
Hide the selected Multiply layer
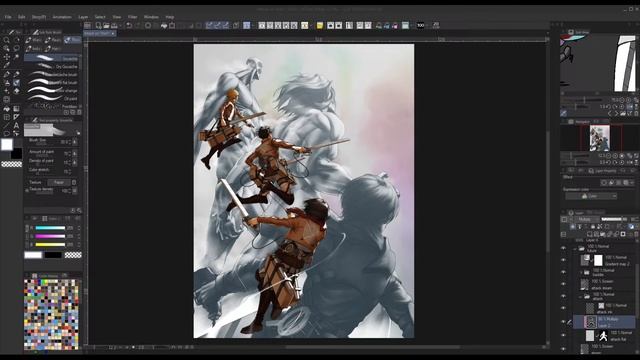tap(564, 322)
